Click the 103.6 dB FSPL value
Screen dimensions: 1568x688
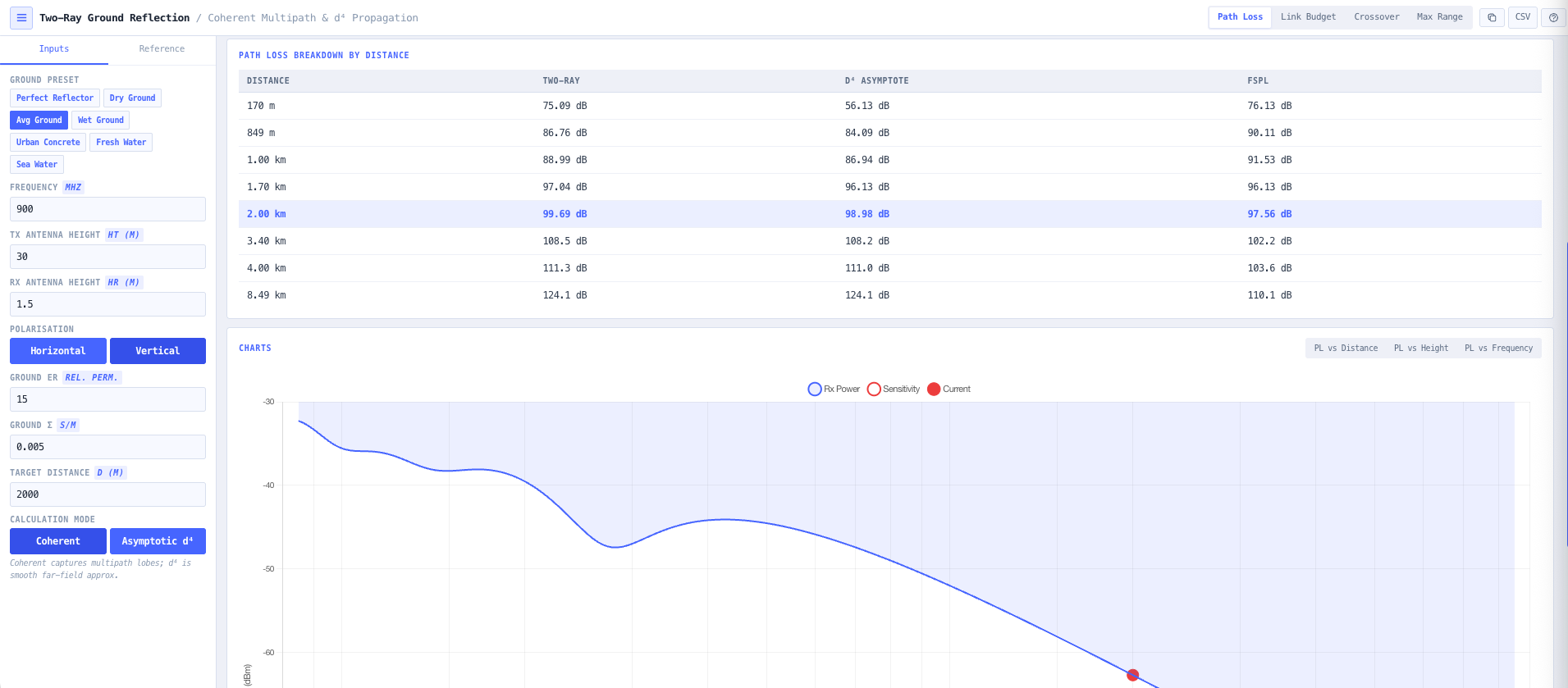pyautogui.click(x=1269, y=268)
